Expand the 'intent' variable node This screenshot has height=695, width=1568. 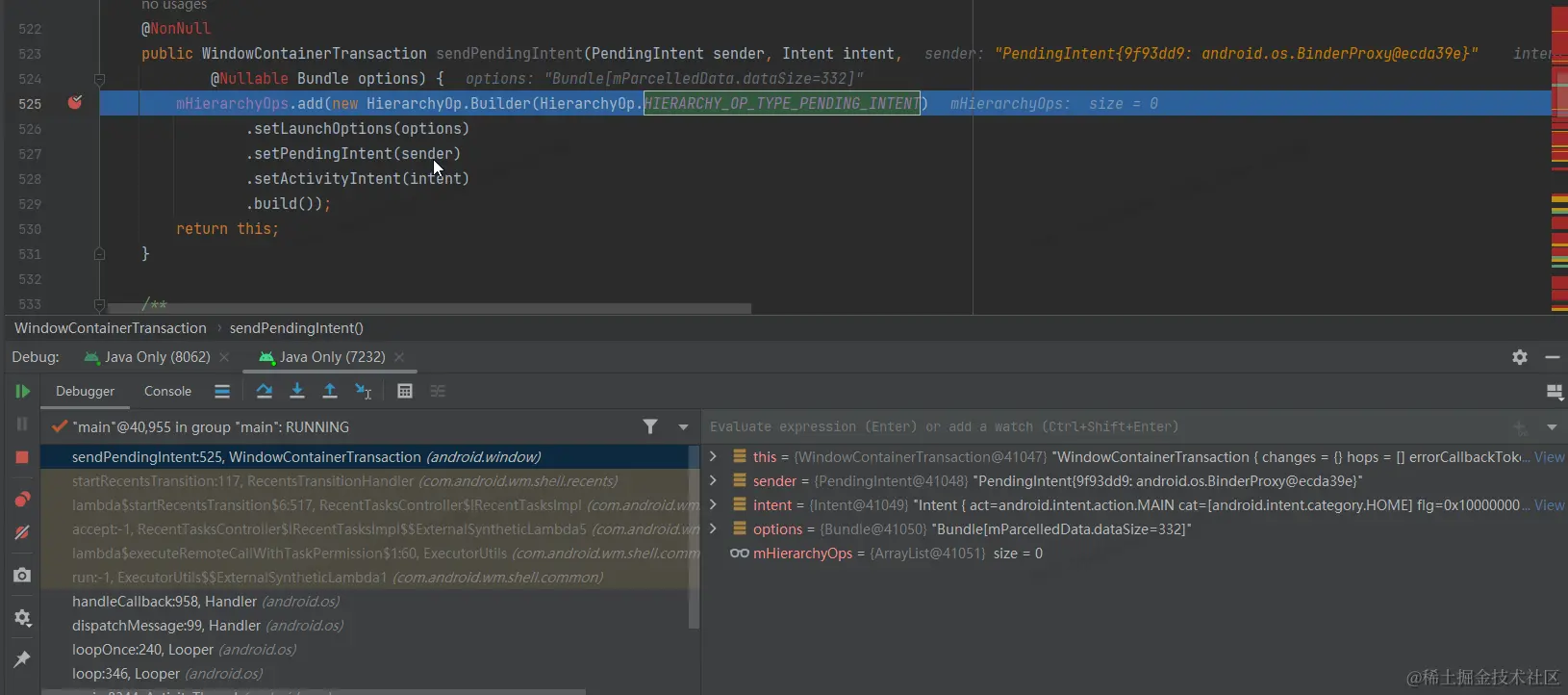point(713,504)
